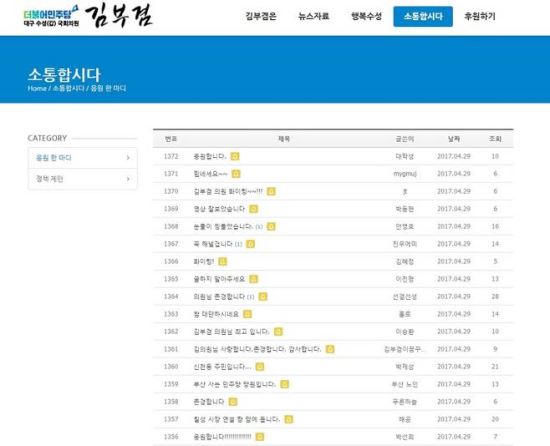This screenshot has height=446, width=550.
Task: Click the Home breadcrumb link
Action: pyautogui.click(x=37, y=88)
